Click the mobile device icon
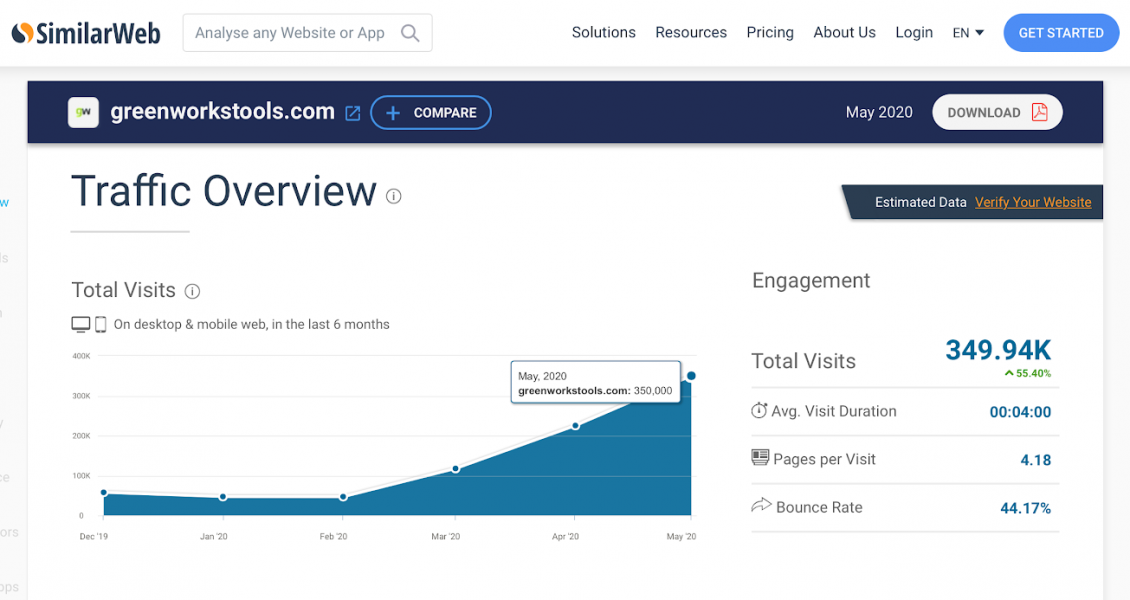 pos(101,325)
